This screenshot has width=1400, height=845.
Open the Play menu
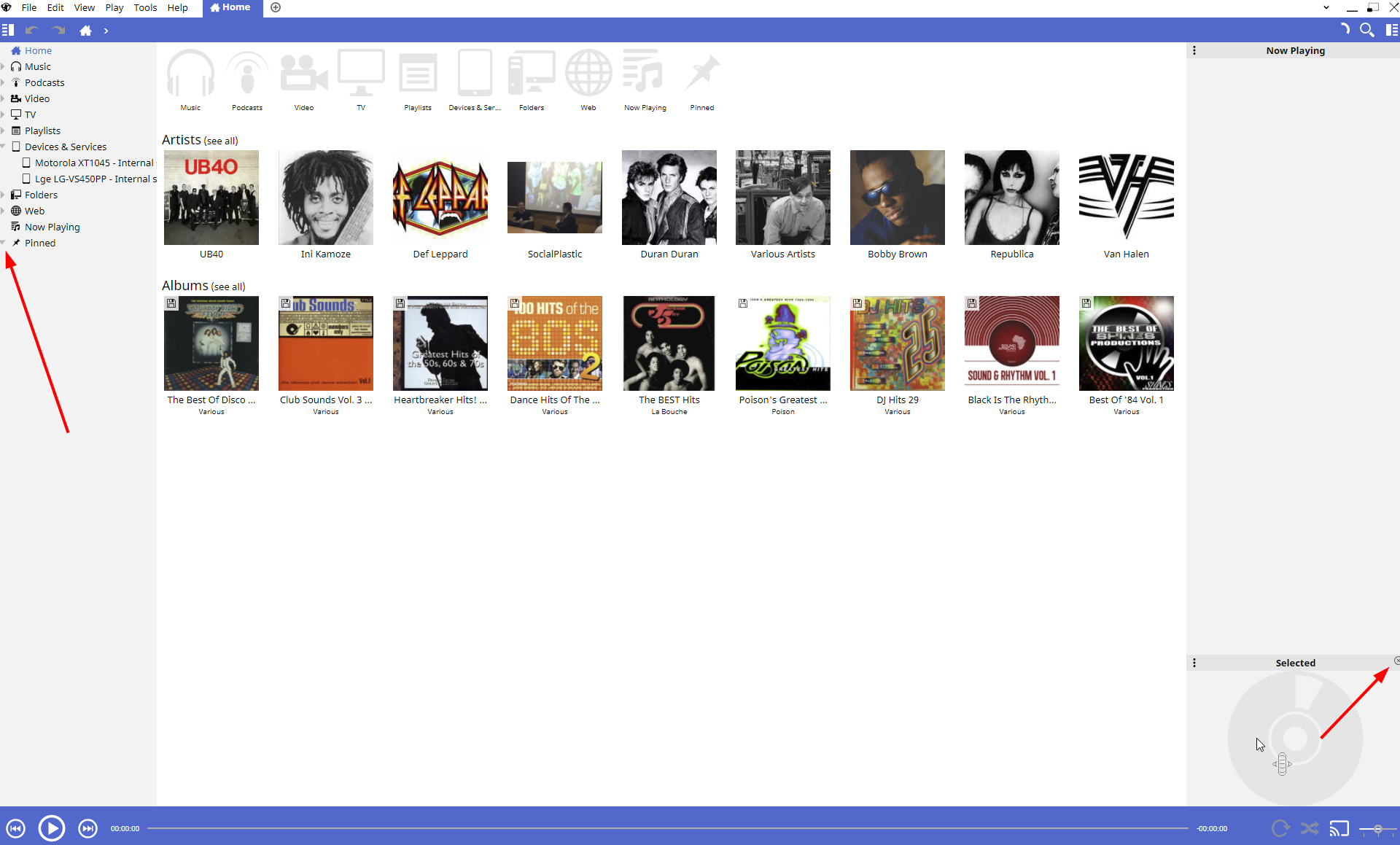pos(114,7)
